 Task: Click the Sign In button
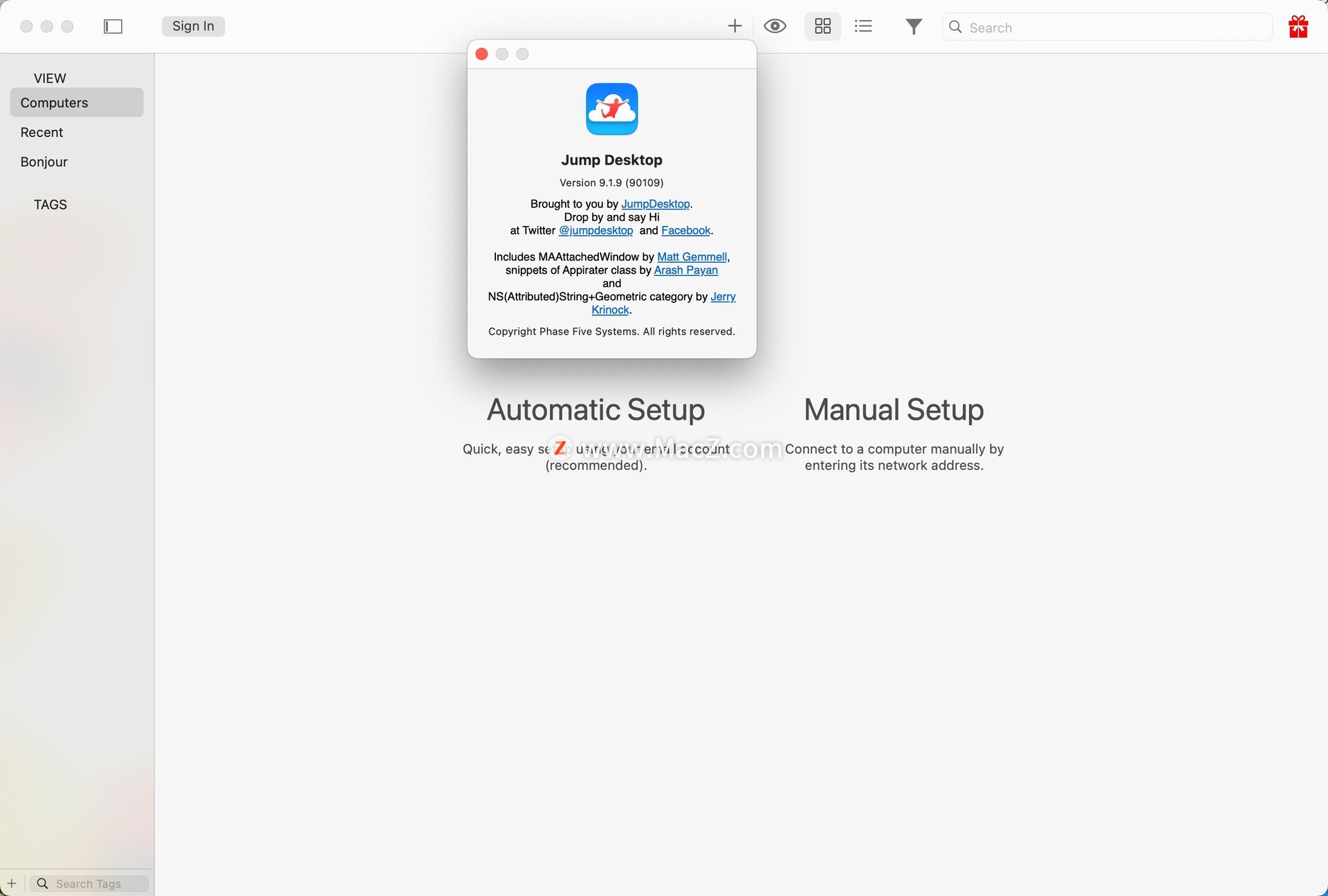click(x=193, y=26)
